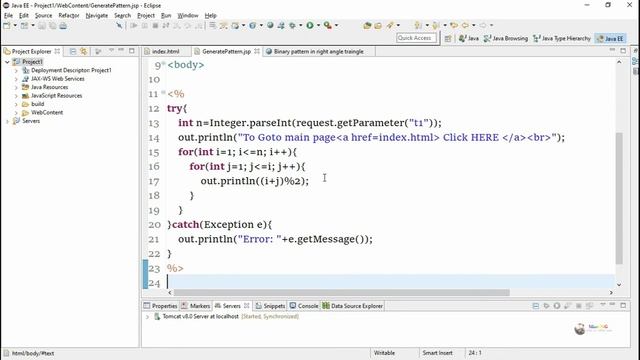Screen dimensions: 640x360
Task: Select the WebContent folder in Project Explorer
Action: click(x=47, y=113)
